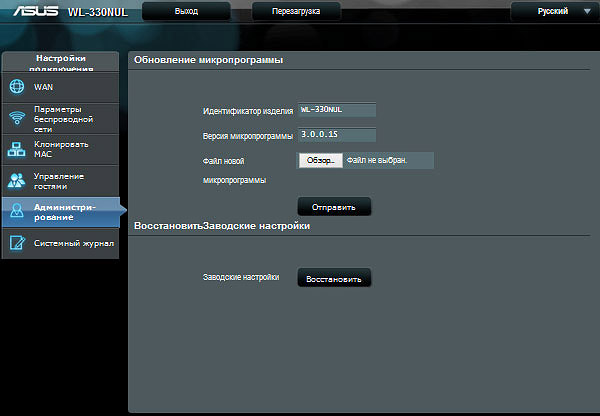
Task: Click the Заводские настройки label
Action: pyautogui.click(x=241, y=277)
